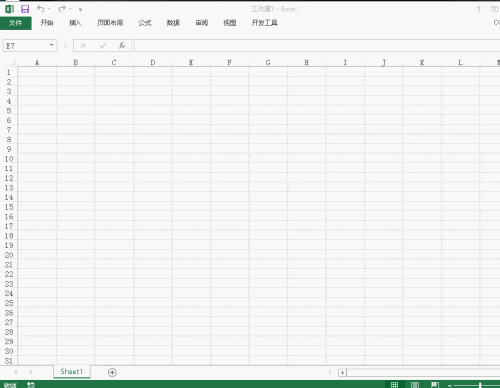Viewport: 500px width, 388px height.
Task: Switch to Page Break Preview icon
Action: click(x=435, y=385)
